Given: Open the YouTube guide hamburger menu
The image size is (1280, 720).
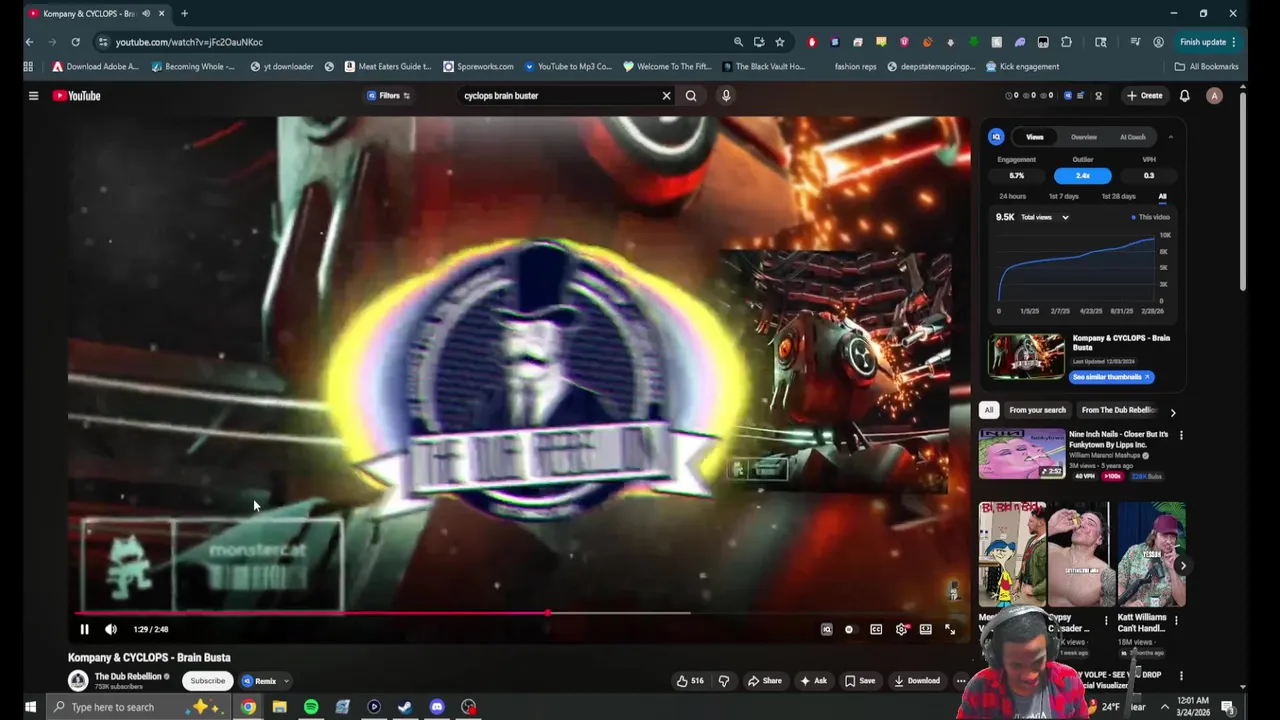Looking at the screenshot, I should 33,96.
